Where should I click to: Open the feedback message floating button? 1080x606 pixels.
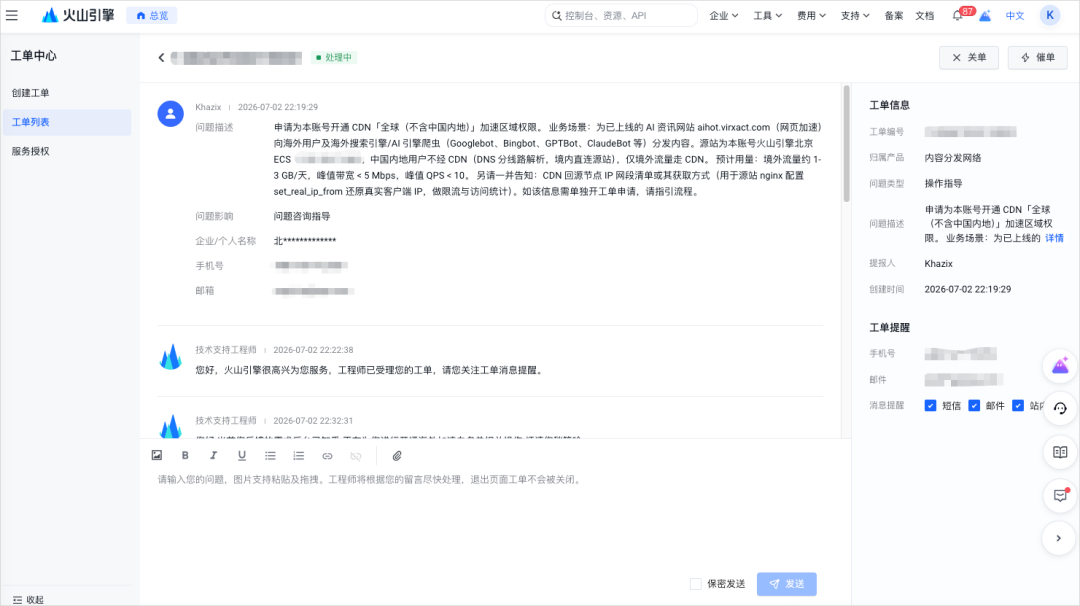[x=1060, y=495]
